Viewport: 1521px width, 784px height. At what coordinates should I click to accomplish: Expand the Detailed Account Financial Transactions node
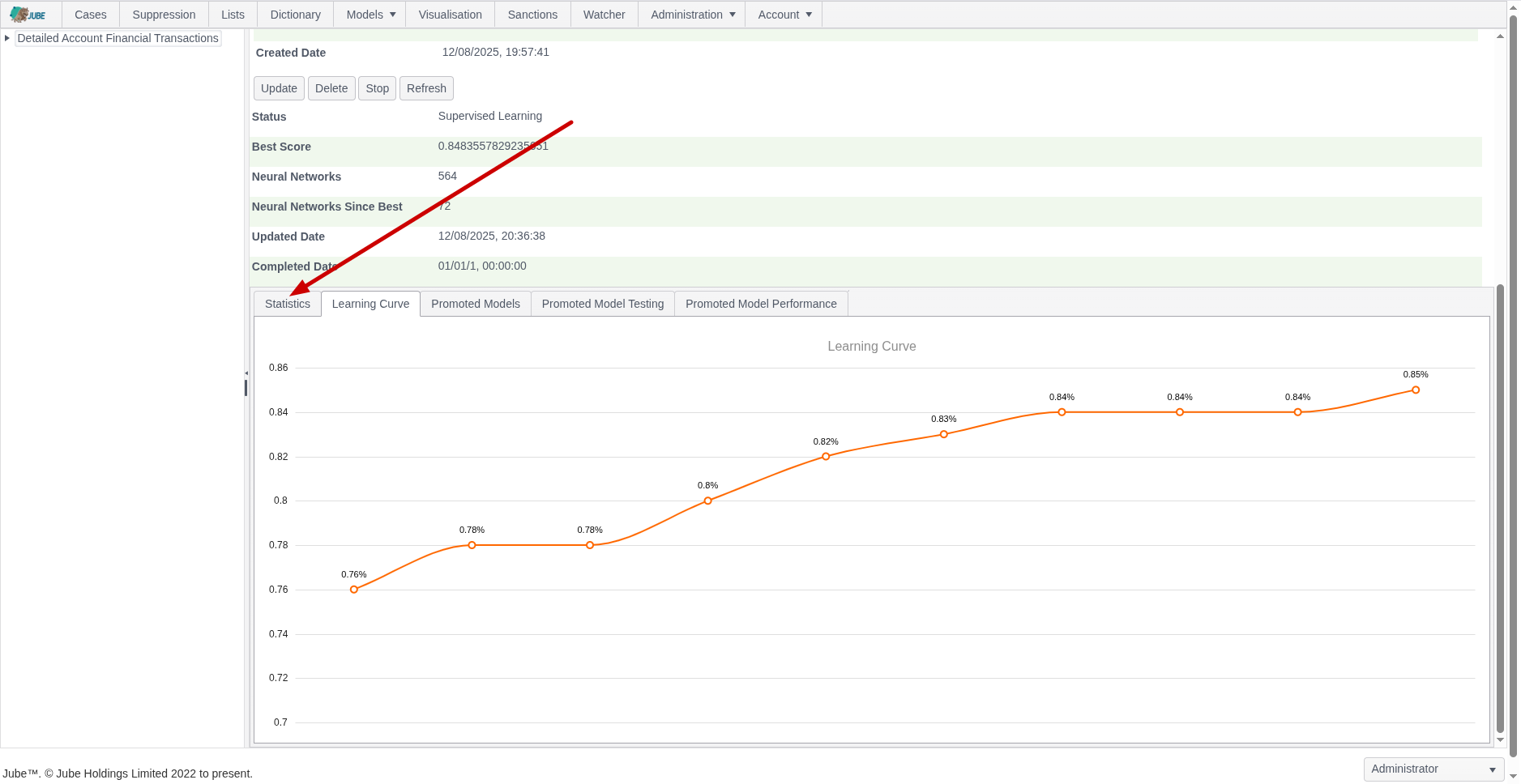[x=7, y=38]
